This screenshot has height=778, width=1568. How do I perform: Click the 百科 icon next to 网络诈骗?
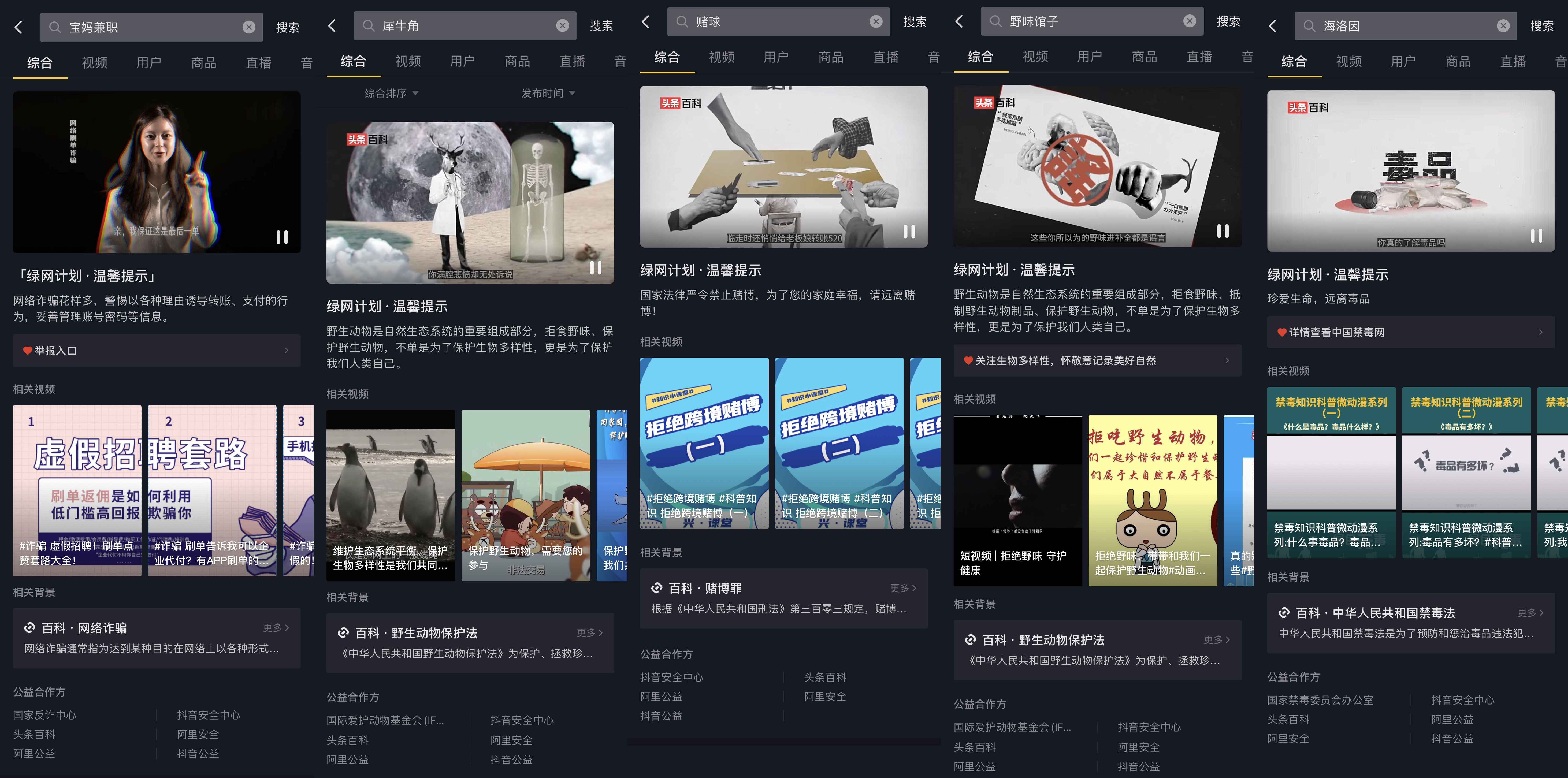29,628
